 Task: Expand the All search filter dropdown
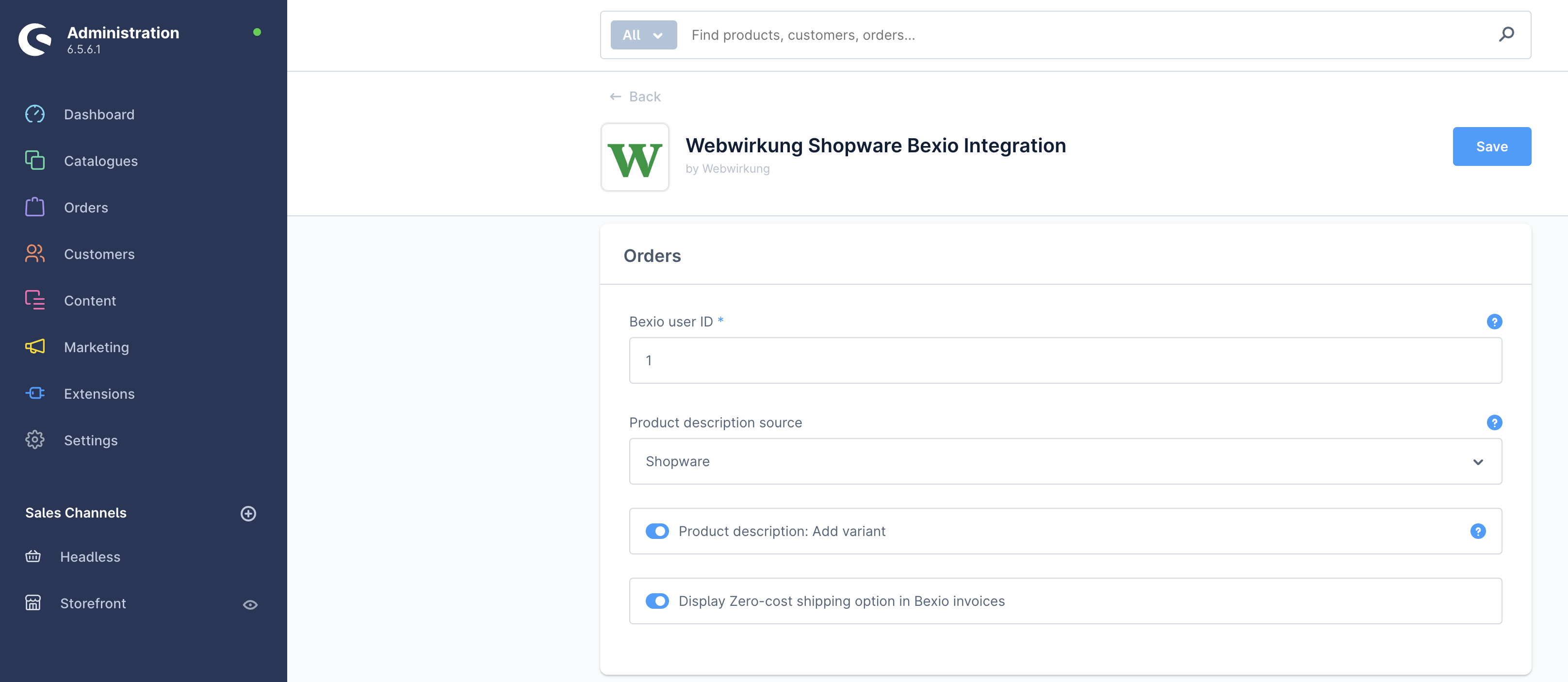tap(643, 34)
